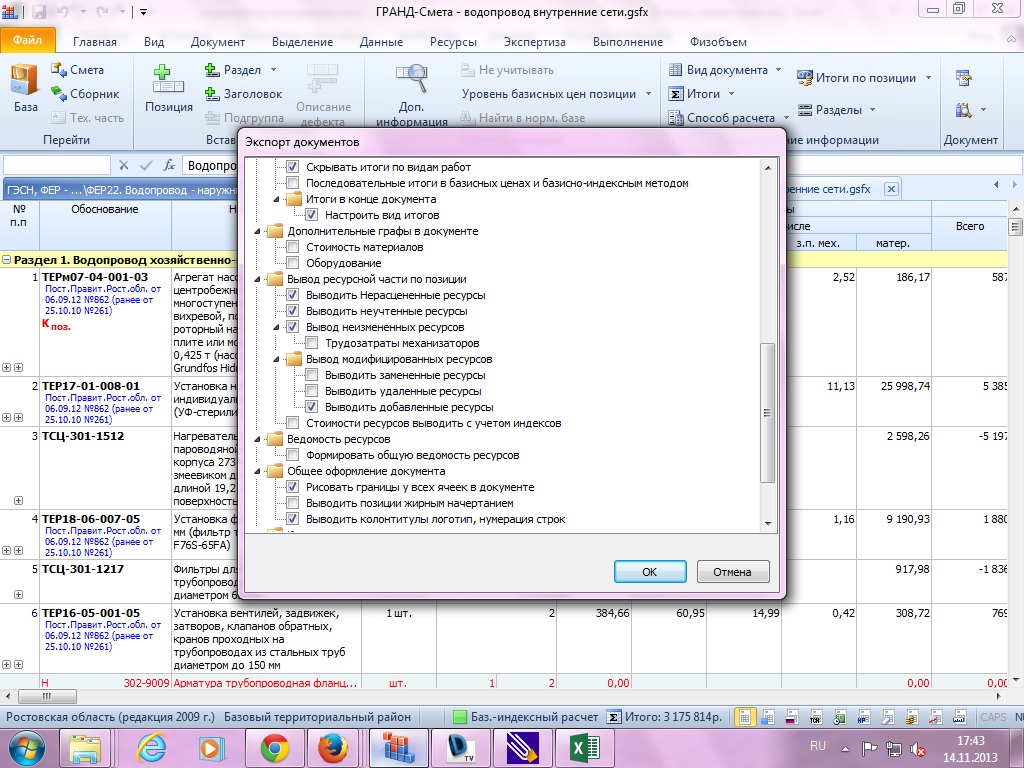Uncheck Скрывать итоги по видам работ

click(293, 167)
